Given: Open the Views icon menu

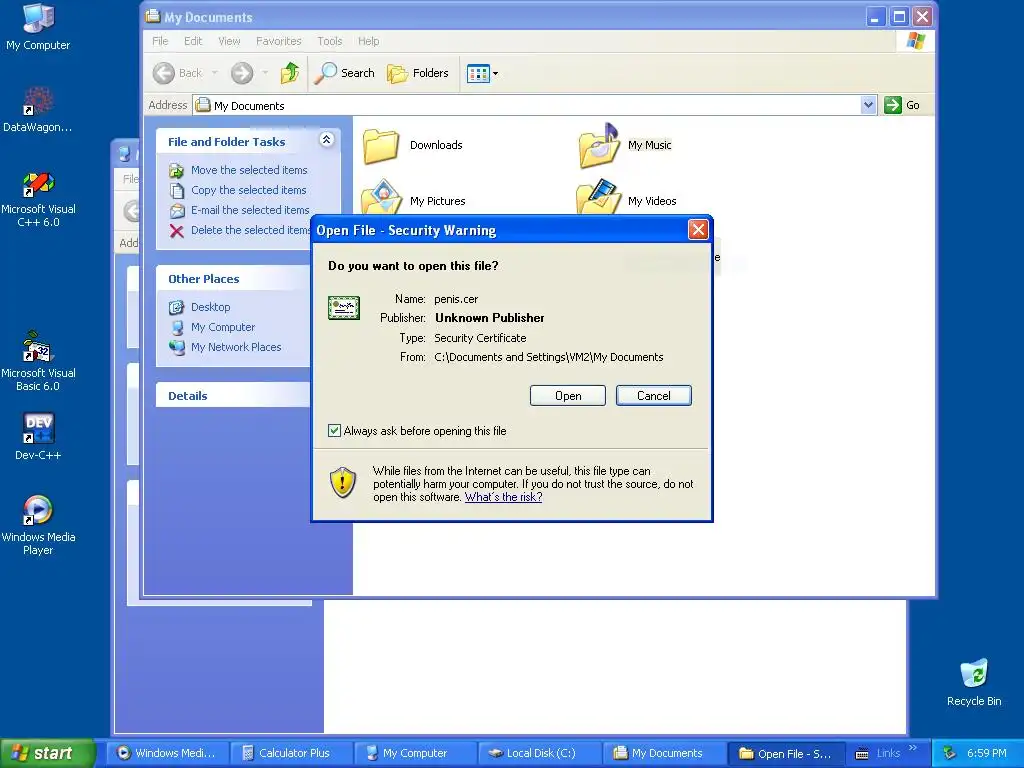Looking at the screenshot, I should point(483,74).
